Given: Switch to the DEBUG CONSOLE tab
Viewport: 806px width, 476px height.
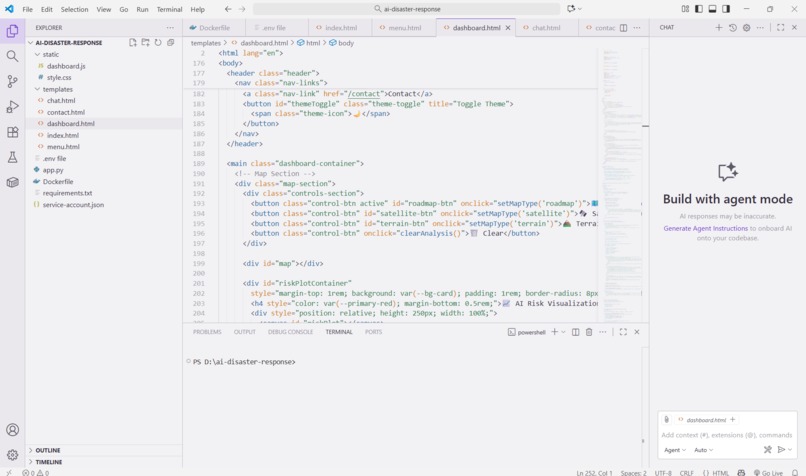Looking at the screenshot, I should coord(290,332).
